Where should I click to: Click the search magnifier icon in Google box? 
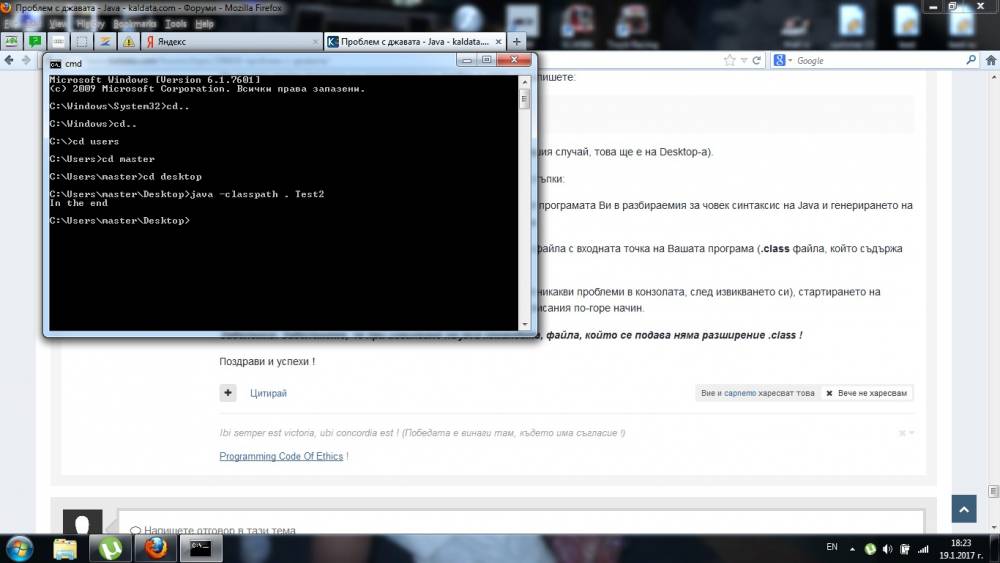point(971,60)
